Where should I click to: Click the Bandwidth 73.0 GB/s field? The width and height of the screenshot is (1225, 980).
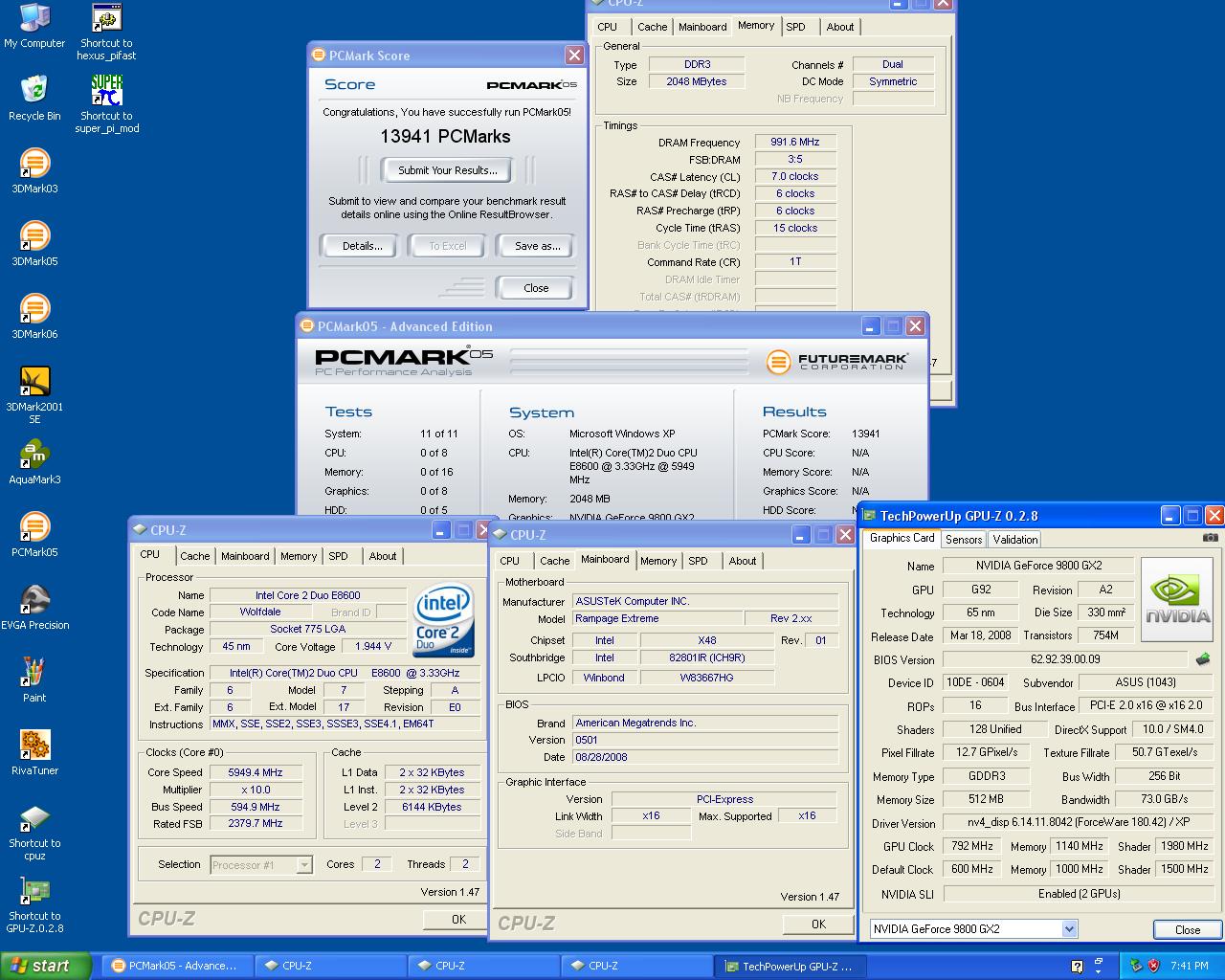1165,799
